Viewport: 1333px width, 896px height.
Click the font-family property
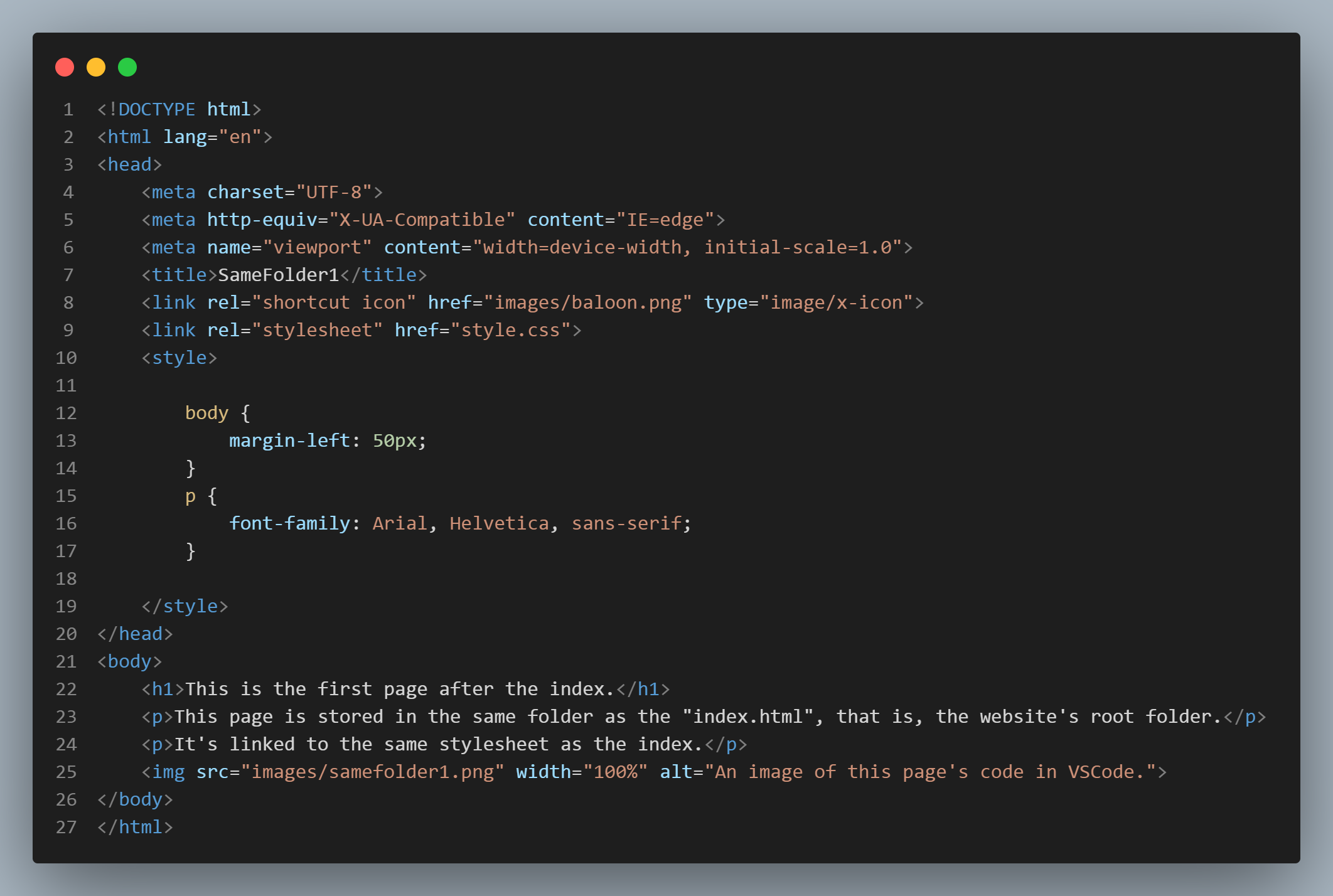tap(289, 523)
